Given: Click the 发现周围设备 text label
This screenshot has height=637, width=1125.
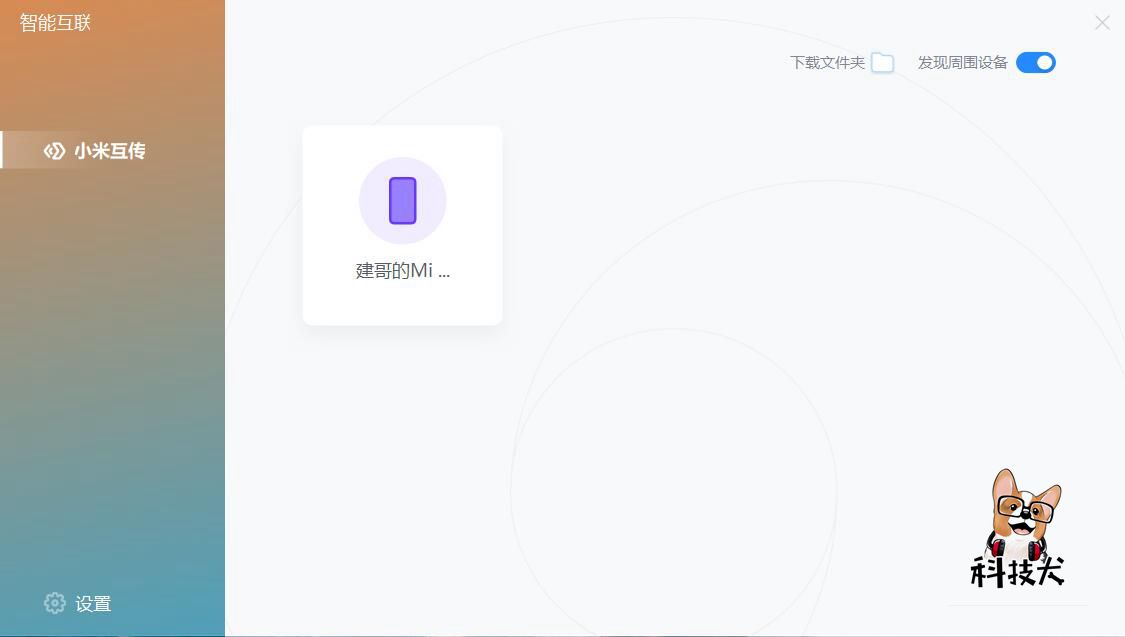Looking at the screenshot, I should [x=963, y=62].
